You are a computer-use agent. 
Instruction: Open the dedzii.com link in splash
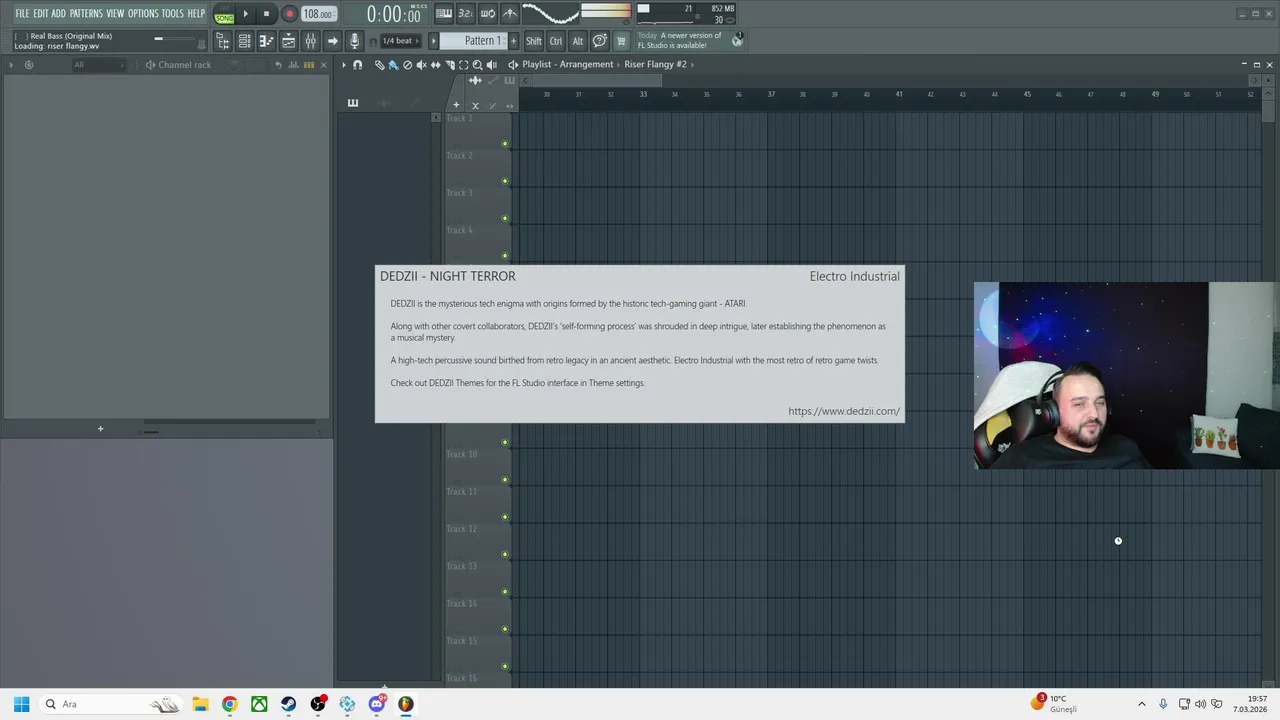click(844, 411)
